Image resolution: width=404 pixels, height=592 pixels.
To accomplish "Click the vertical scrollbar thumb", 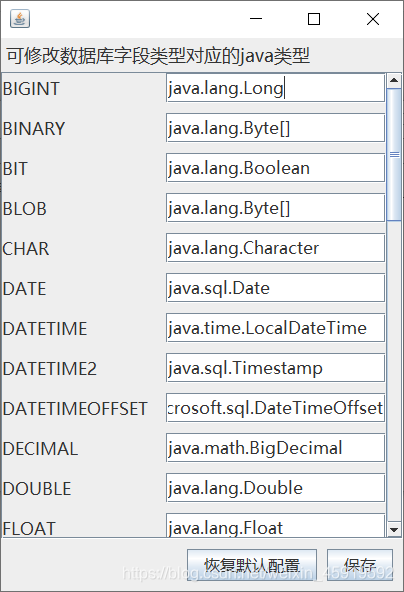I will [394, 154].
